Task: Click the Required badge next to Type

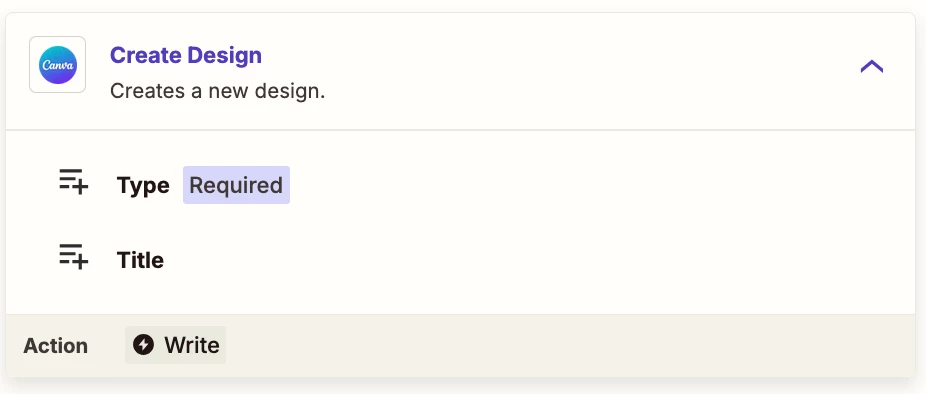Action: pos(236,185)
